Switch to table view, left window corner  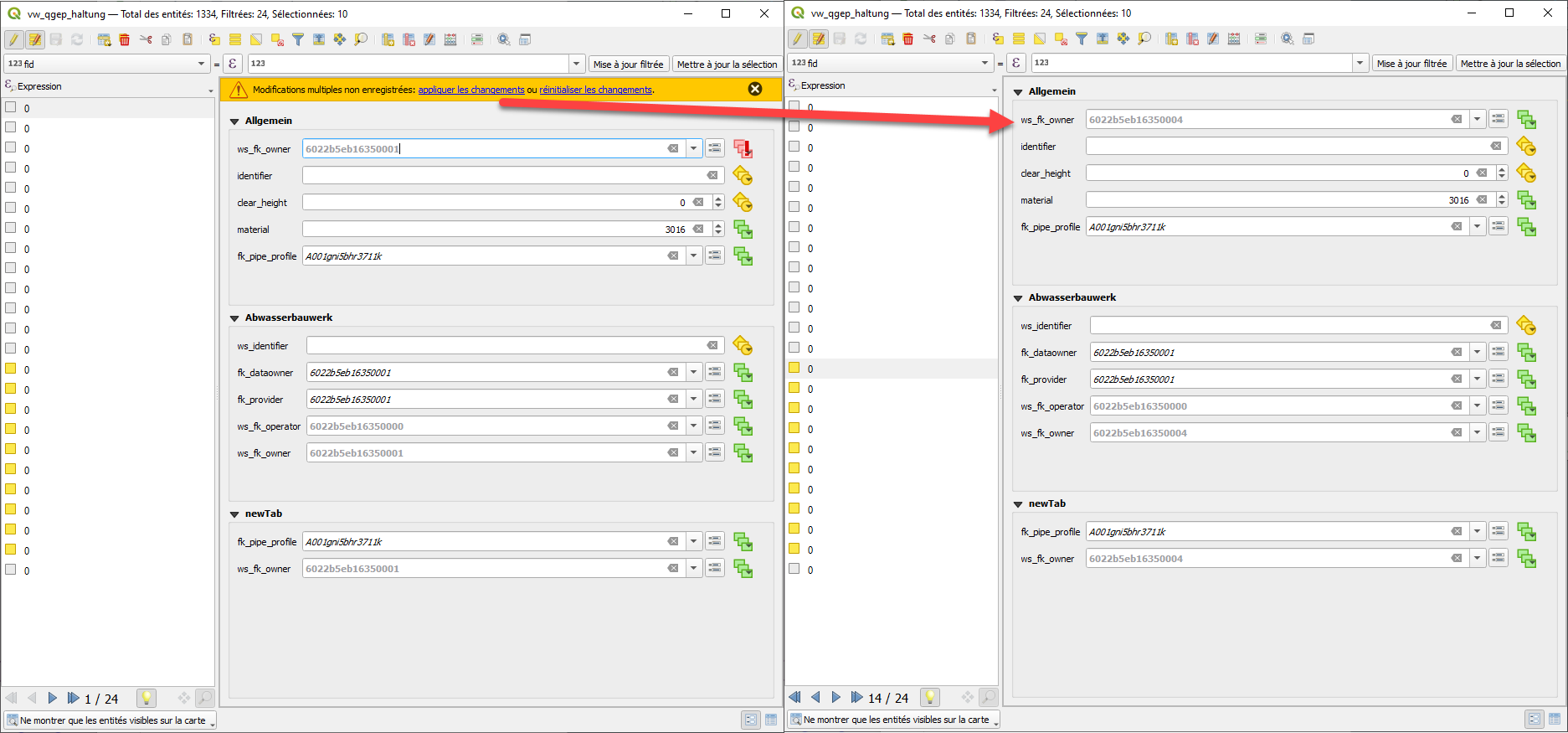771,720
